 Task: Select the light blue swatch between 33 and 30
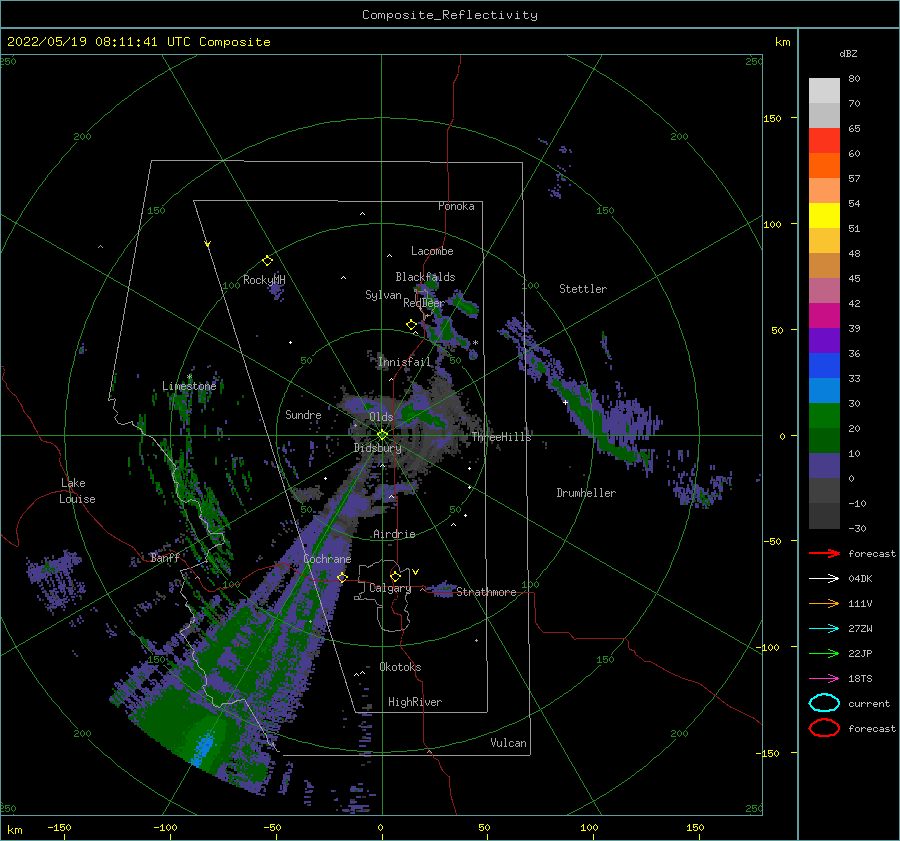(x=824, y=391)
